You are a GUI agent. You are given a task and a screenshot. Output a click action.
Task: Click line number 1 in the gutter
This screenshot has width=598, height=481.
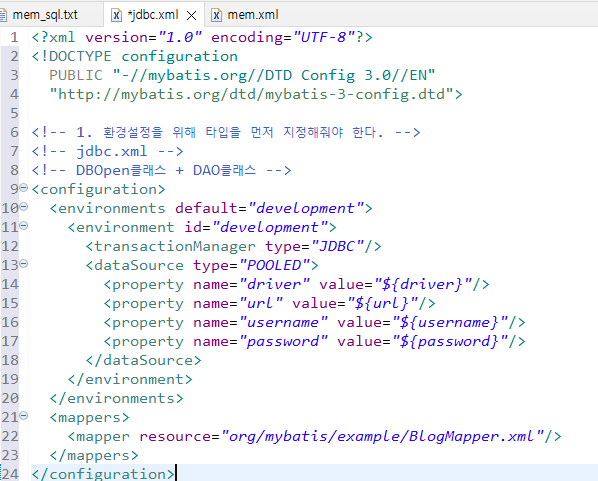pos(14,37)
